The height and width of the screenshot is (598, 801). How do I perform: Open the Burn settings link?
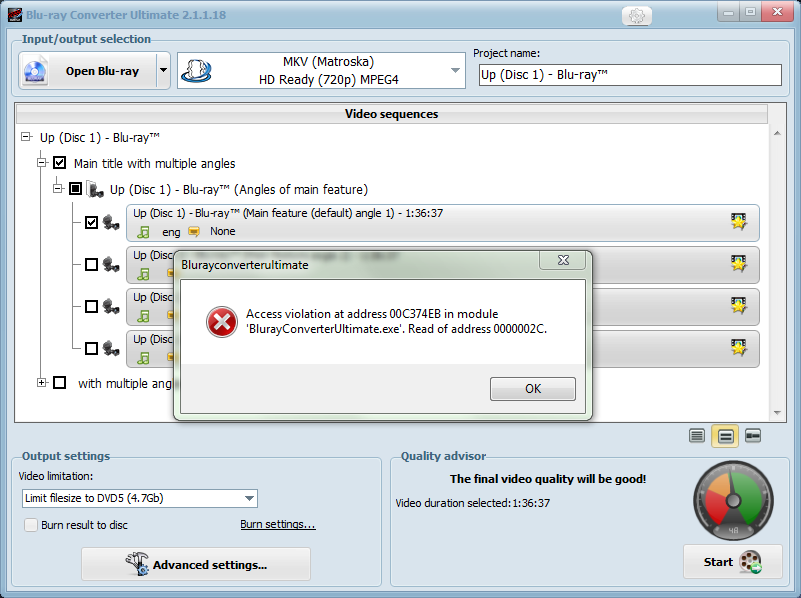pyautogui.click(x=278, y=524)
